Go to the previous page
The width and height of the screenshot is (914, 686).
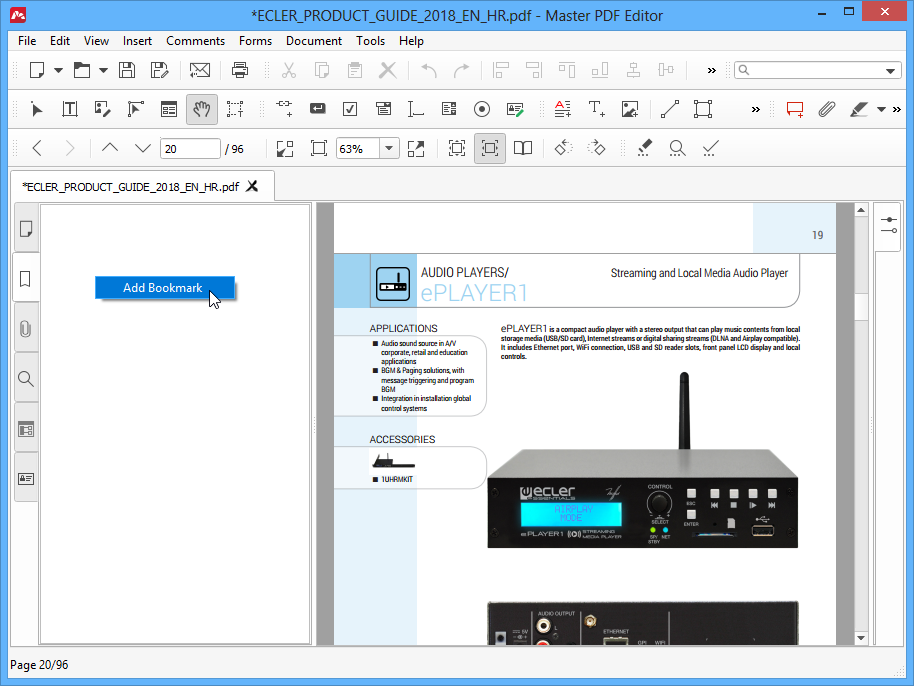point(110,149)
